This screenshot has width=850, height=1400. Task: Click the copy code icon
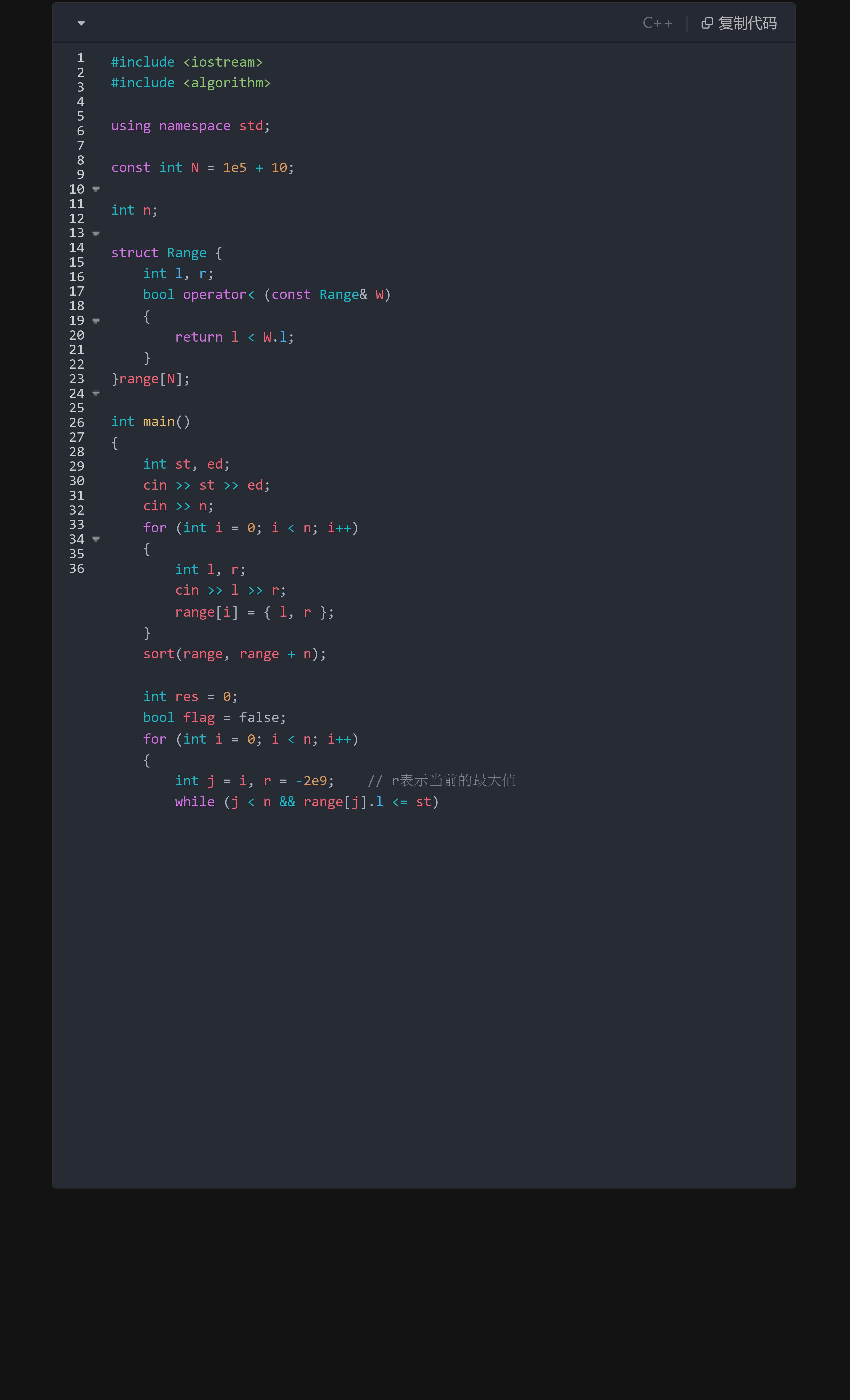pos(707,23)
